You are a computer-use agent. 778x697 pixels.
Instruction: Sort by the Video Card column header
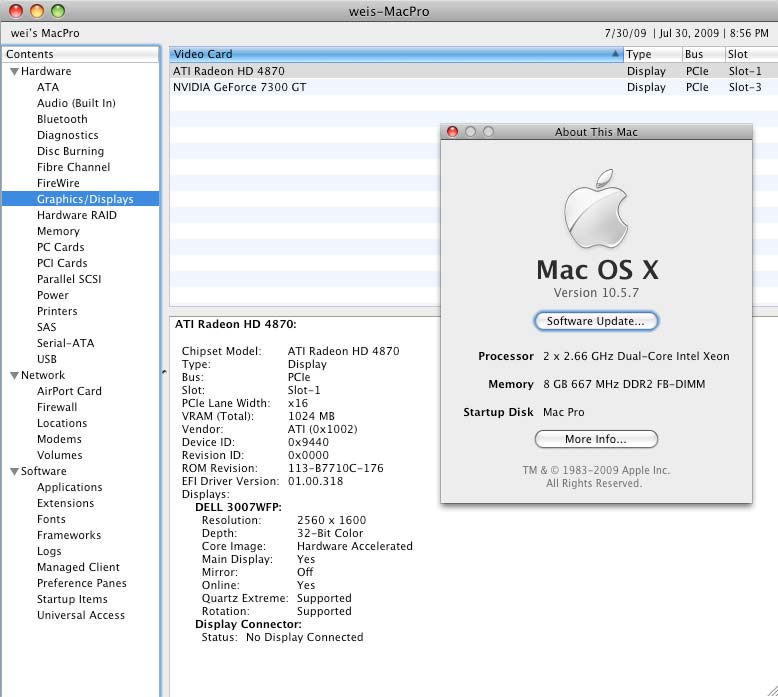click(390, 54)
